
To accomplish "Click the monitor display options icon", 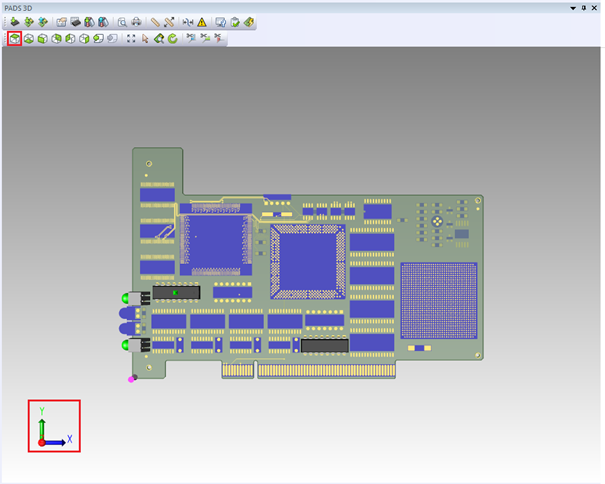I will tap(221, 22).
